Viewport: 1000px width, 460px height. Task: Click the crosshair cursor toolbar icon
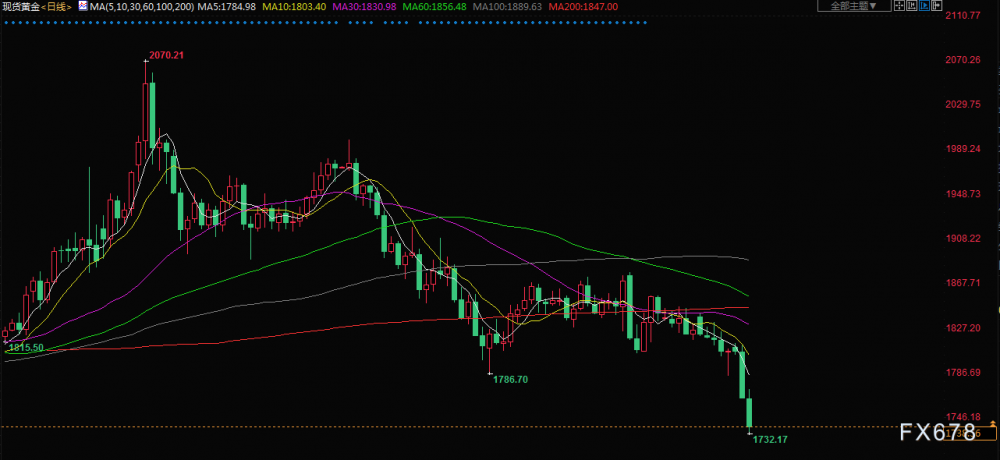coord(899,6)
